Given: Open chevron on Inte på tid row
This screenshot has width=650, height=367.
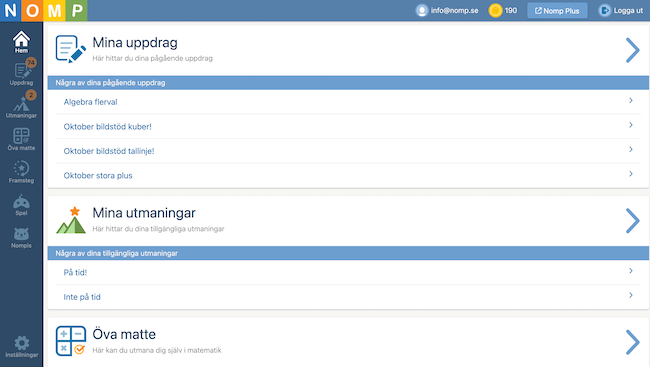Looking at the screenshot, I should 631,295.
